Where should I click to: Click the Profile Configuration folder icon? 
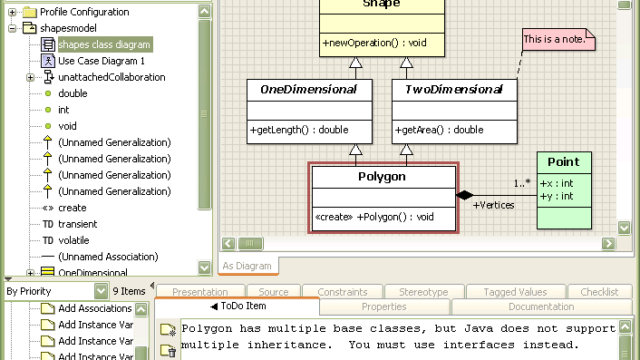click(29, 12)
